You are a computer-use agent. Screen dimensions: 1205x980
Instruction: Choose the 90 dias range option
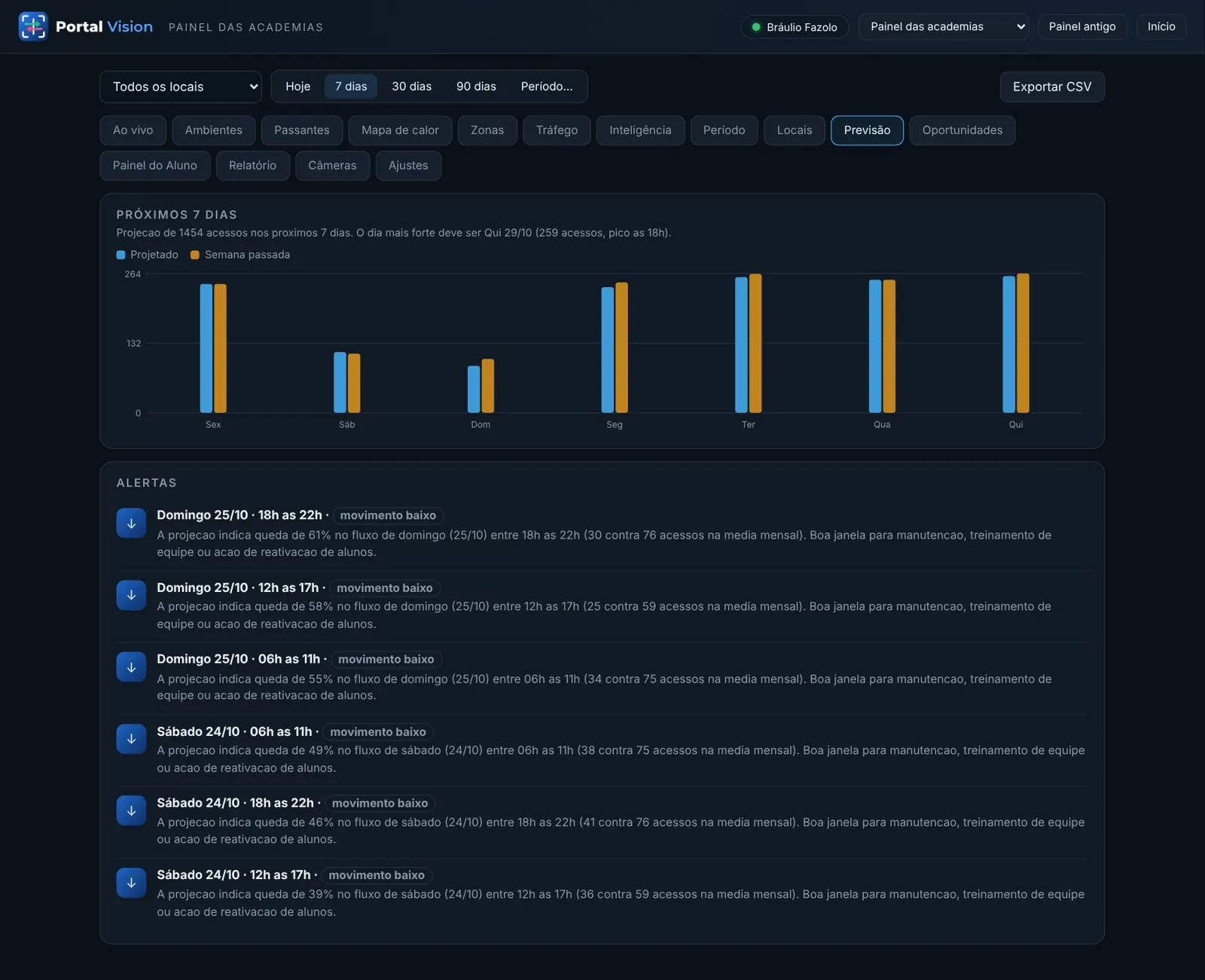[476, 87]
